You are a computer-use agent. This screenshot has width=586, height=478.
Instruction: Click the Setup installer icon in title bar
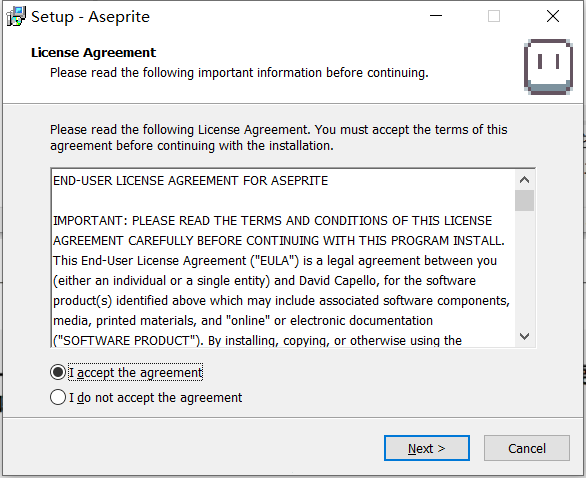(x=16, y=16)
